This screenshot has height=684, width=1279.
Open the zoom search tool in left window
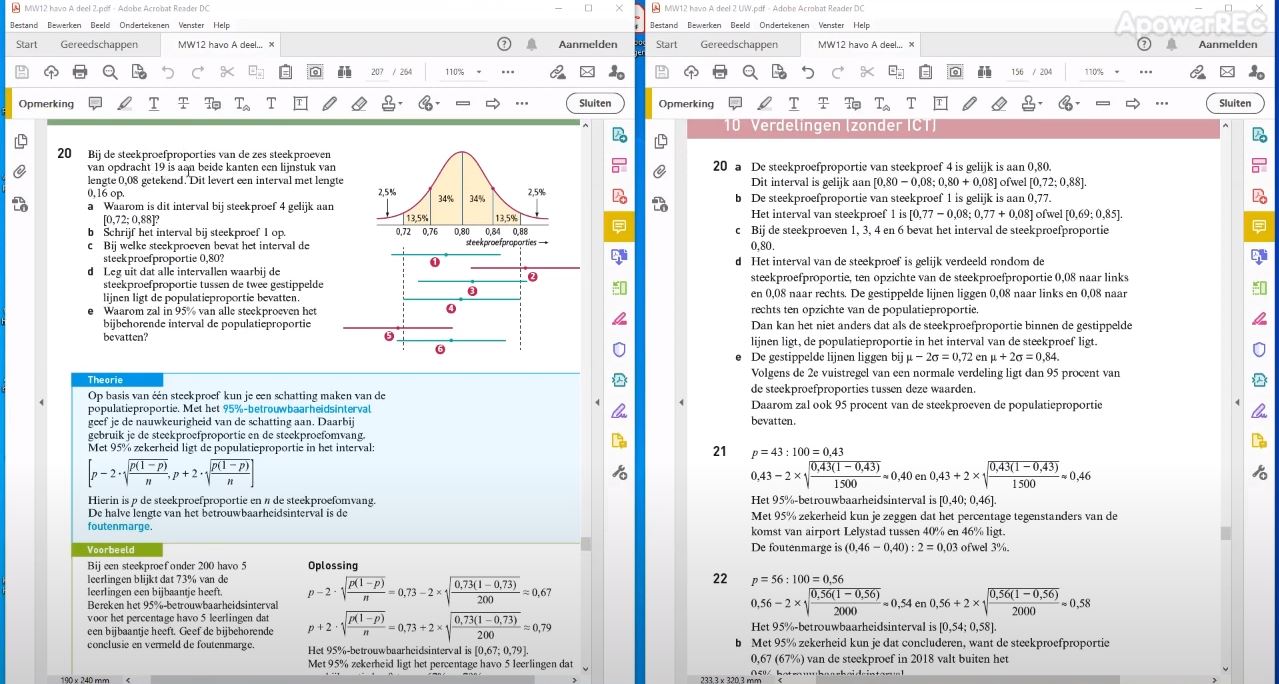110,72
